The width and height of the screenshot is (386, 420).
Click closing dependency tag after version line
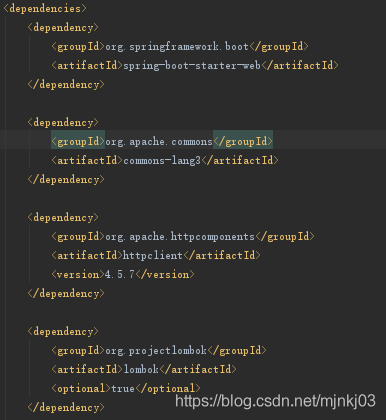pos(66,294)
